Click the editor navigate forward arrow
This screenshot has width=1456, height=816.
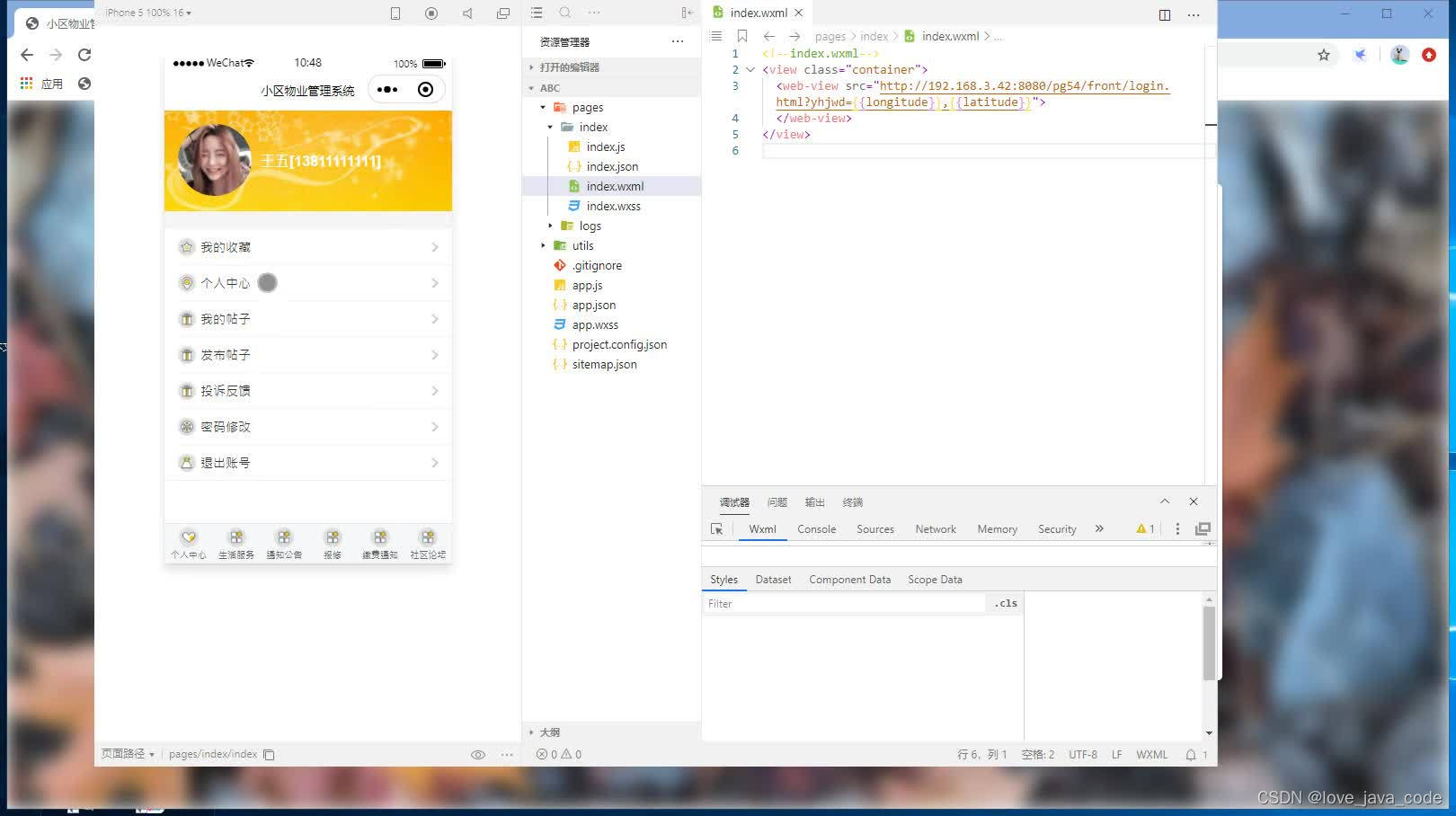[795, 36]
